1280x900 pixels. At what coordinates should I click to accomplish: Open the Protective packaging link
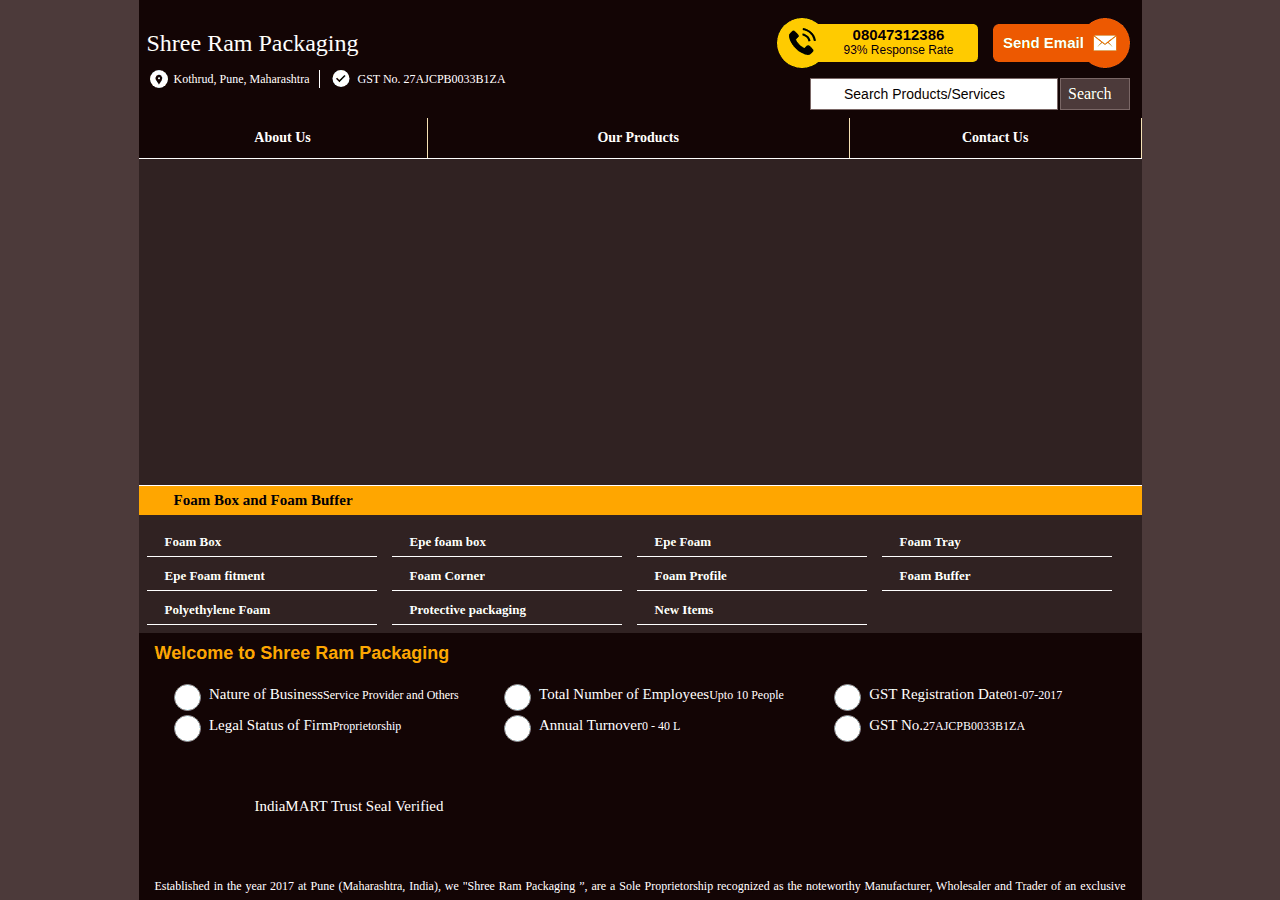[467, 610]
